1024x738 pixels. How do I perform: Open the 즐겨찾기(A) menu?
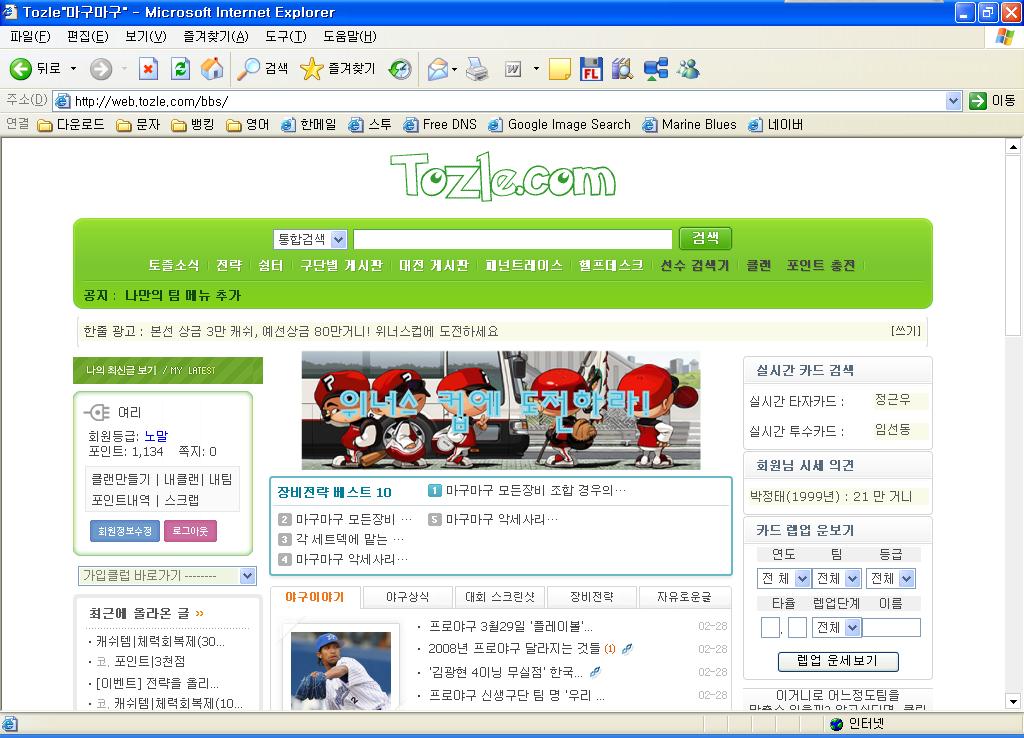pyautogui.click(x=216, y=37)
